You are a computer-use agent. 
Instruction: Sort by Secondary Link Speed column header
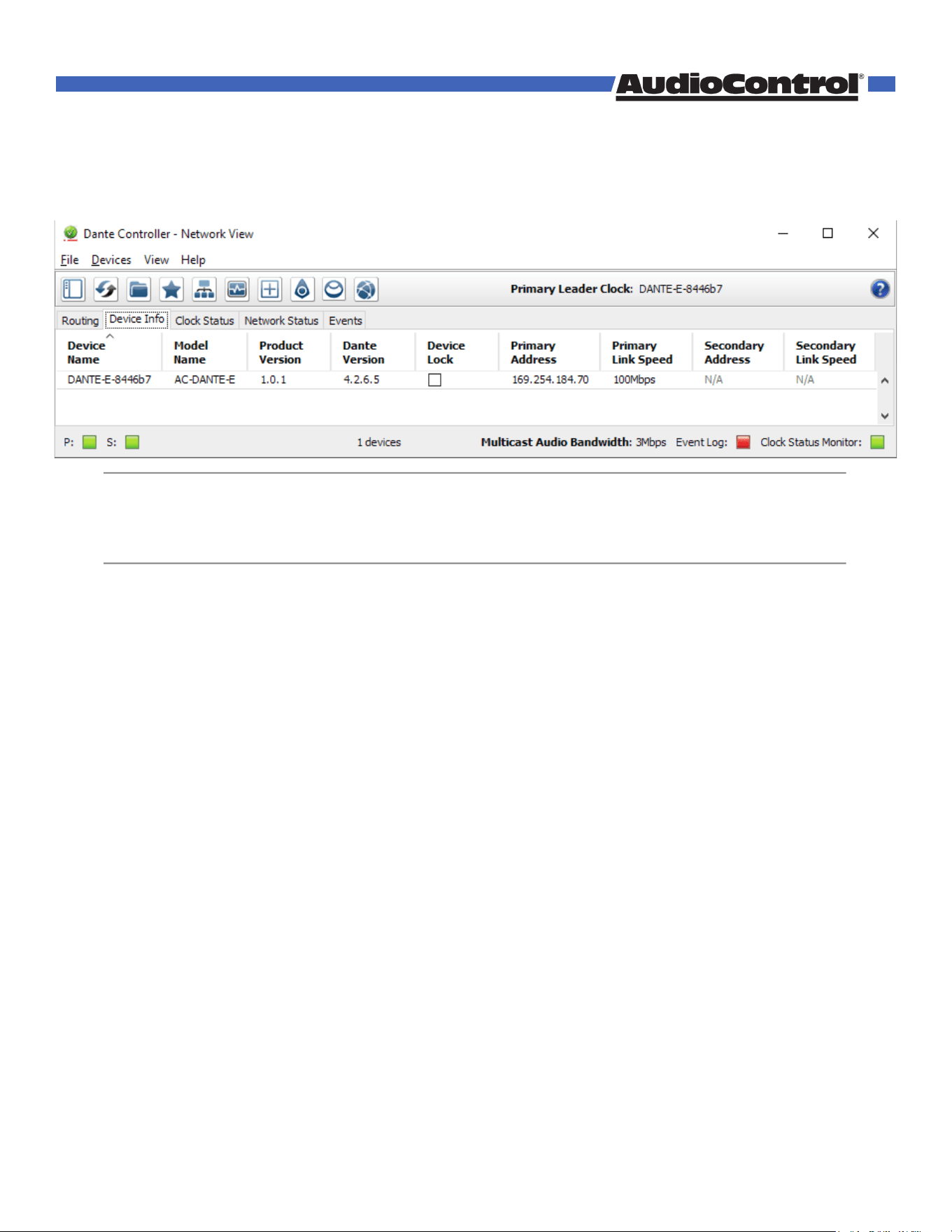coord(830,352)
